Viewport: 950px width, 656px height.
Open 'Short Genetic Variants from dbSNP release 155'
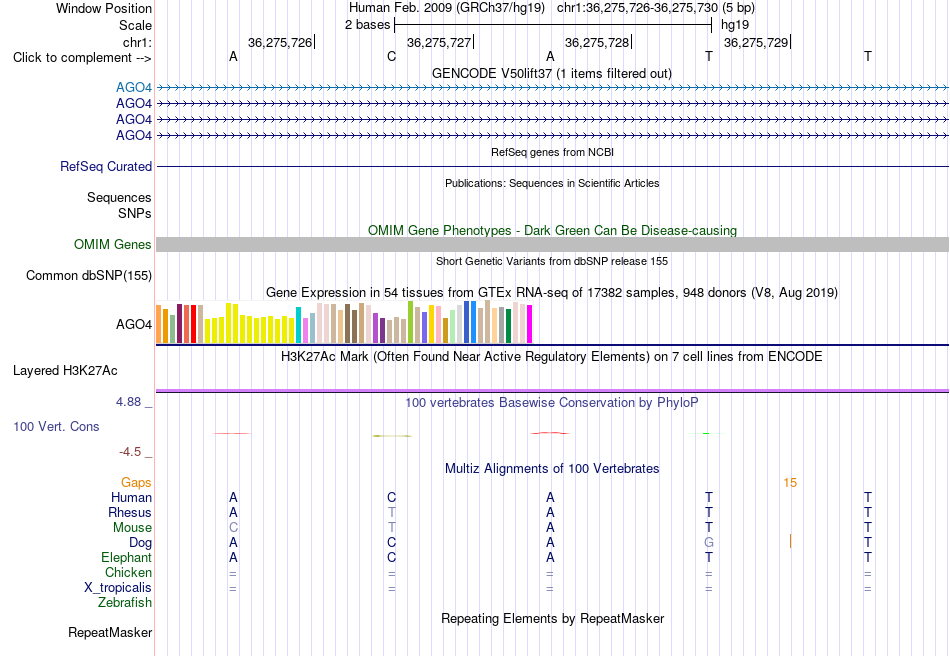(552, 261)
